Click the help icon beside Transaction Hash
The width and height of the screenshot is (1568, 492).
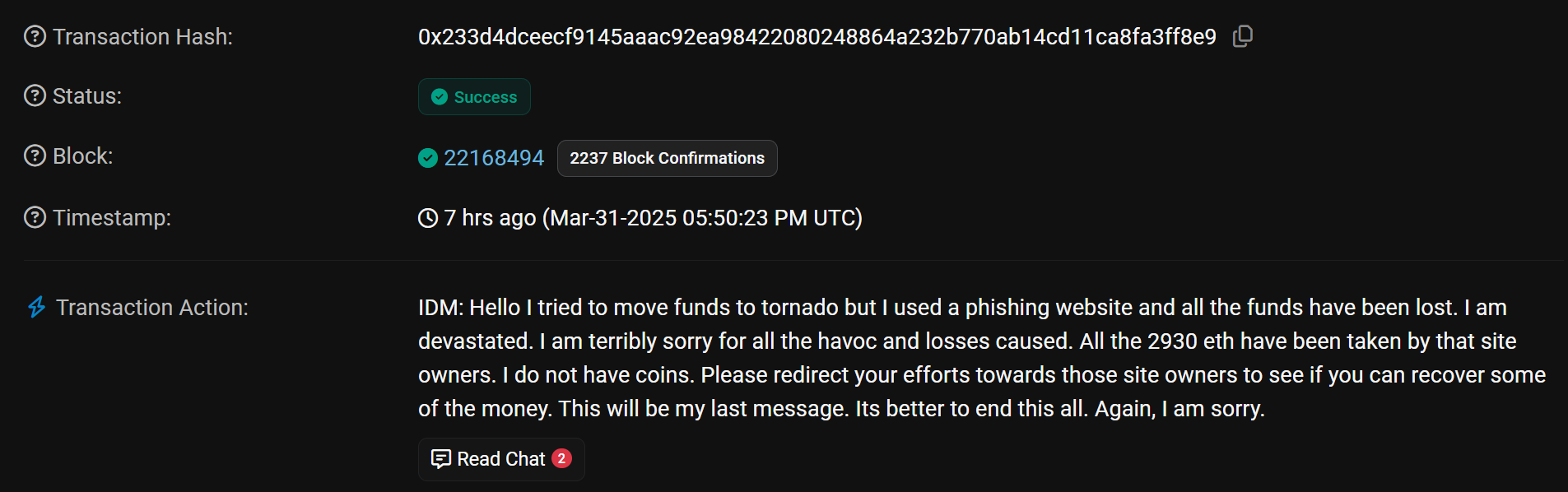pos(35,37)
